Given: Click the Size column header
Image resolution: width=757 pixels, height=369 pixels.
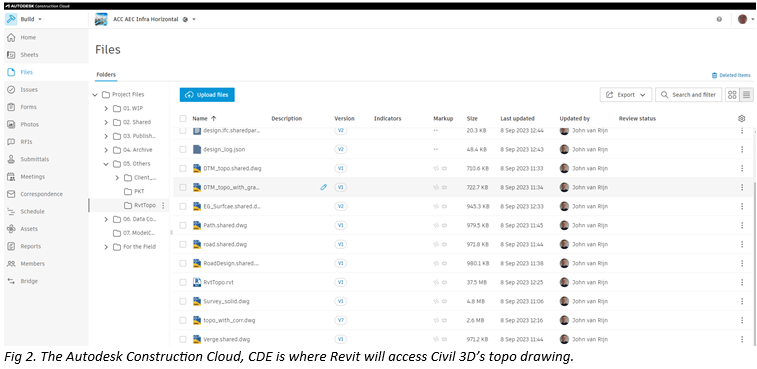Looking at the screenshot, I should tap(472, 118).
